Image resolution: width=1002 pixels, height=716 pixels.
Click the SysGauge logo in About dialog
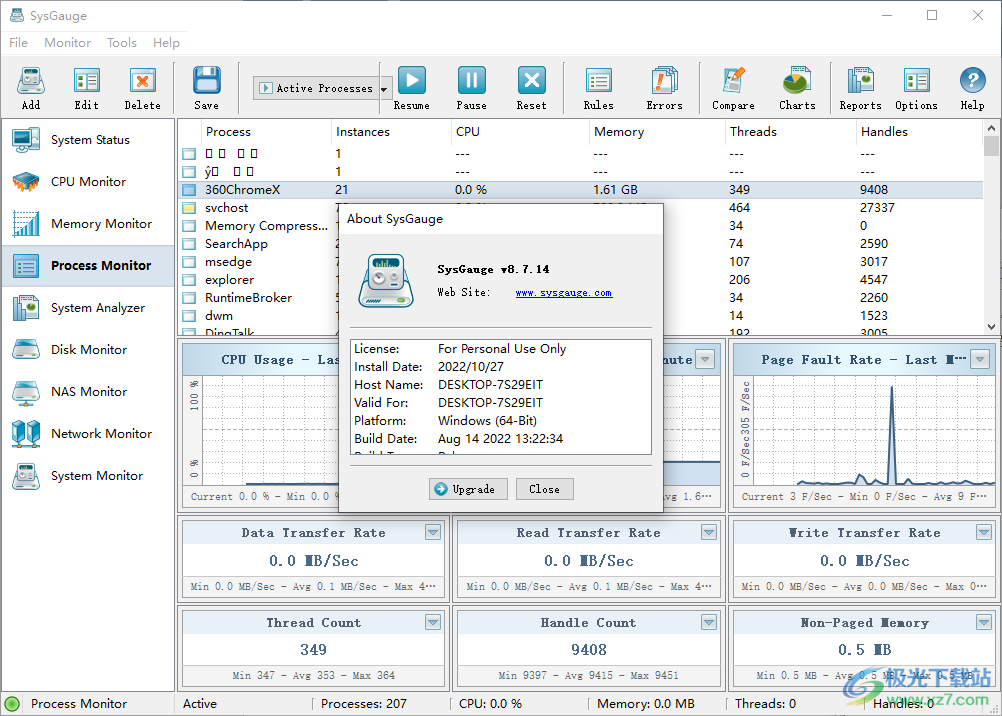click(387, 281)
